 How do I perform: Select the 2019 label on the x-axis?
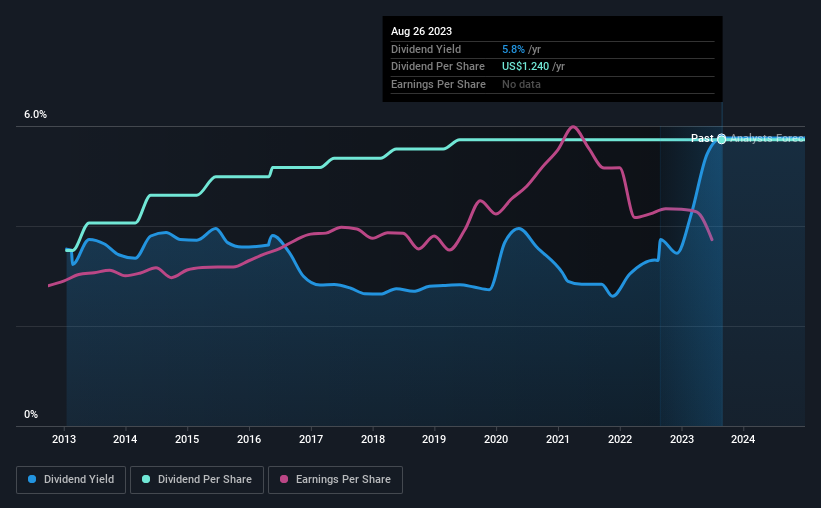434,439
